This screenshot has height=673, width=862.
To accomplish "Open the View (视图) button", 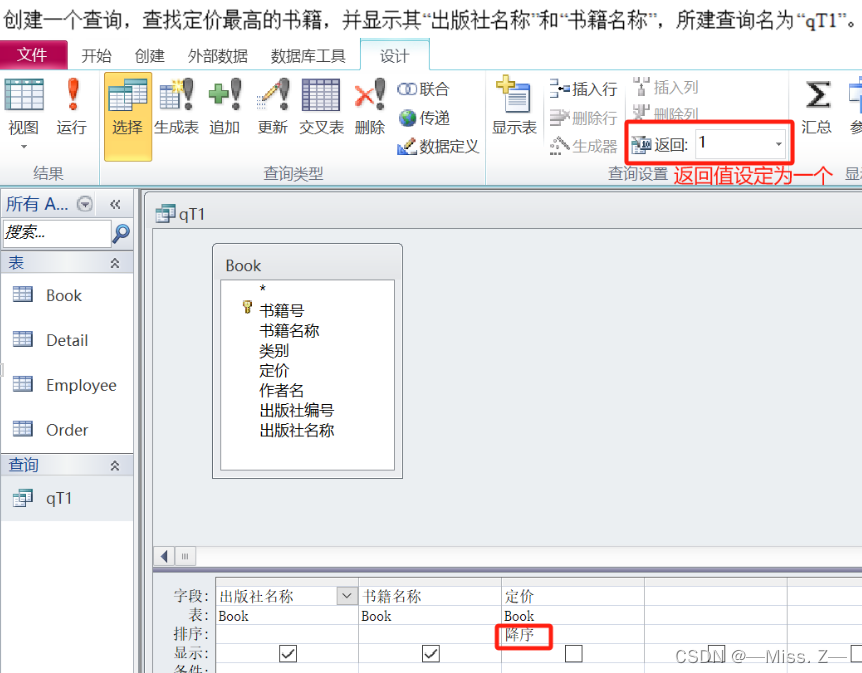I will pos(23,107).
